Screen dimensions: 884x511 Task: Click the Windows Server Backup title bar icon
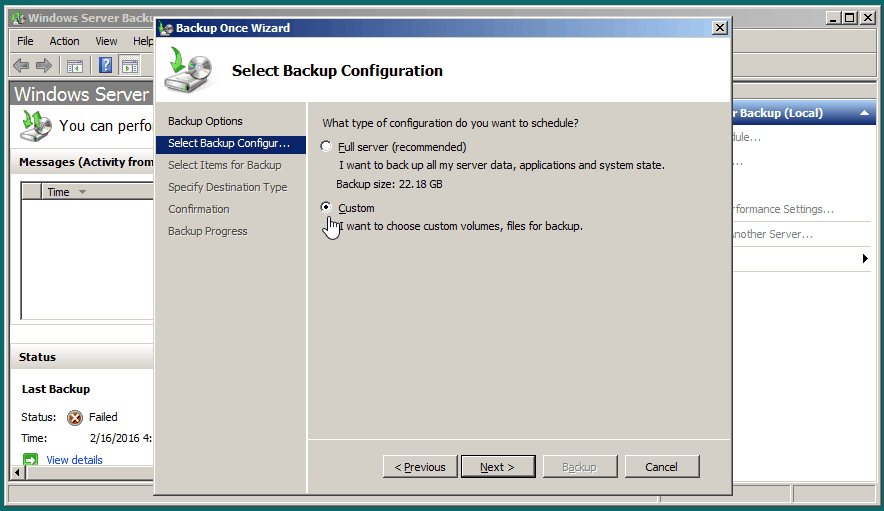coord(19,18)
